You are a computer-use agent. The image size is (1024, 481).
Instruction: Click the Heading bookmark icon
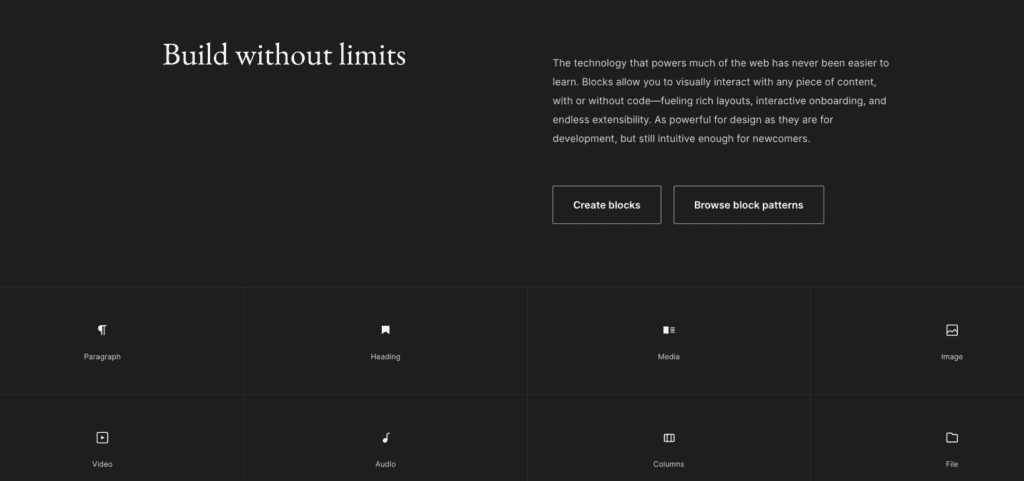pyautogui.click(x=385, y=330)
